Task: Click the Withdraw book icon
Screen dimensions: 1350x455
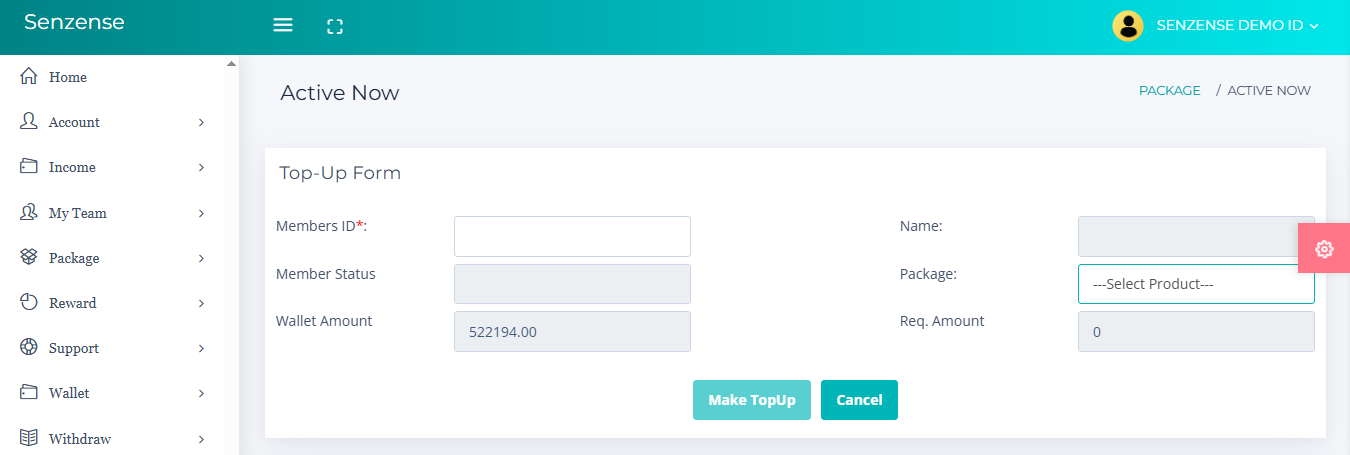Action: click(x=29, y=438)
